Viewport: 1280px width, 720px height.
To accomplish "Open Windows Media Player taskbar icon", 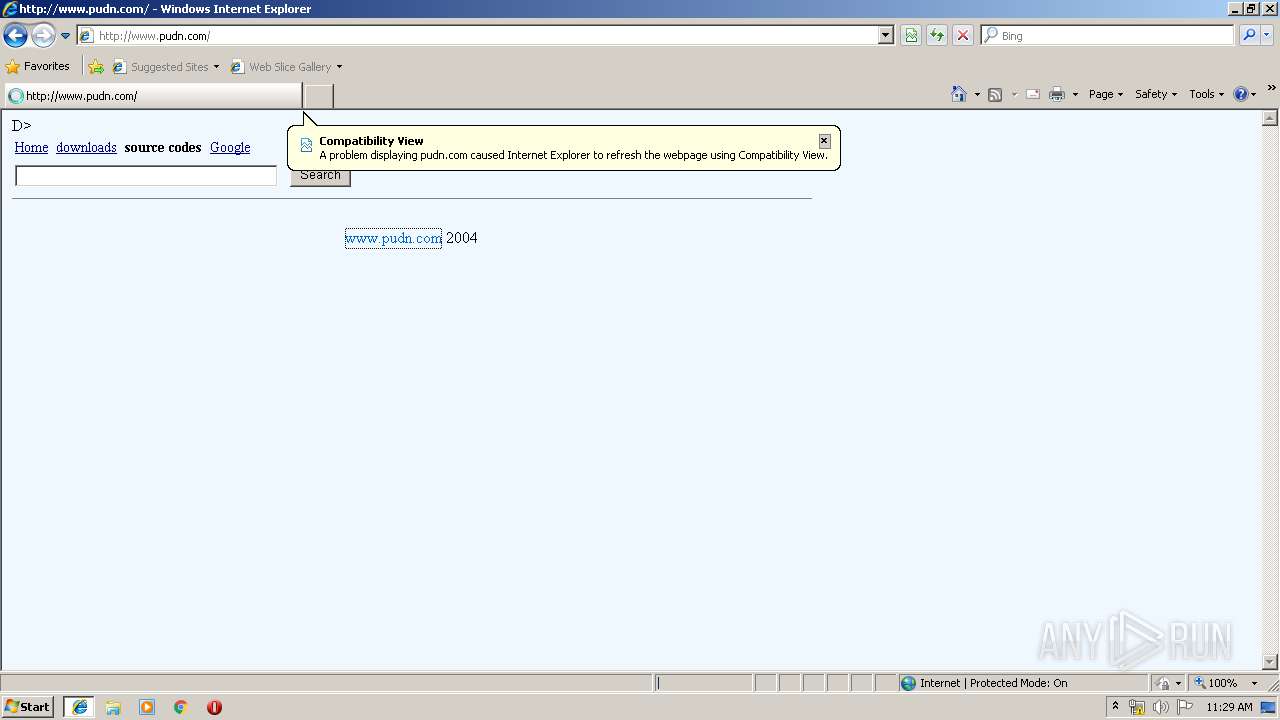I will [x=147, y=707].
